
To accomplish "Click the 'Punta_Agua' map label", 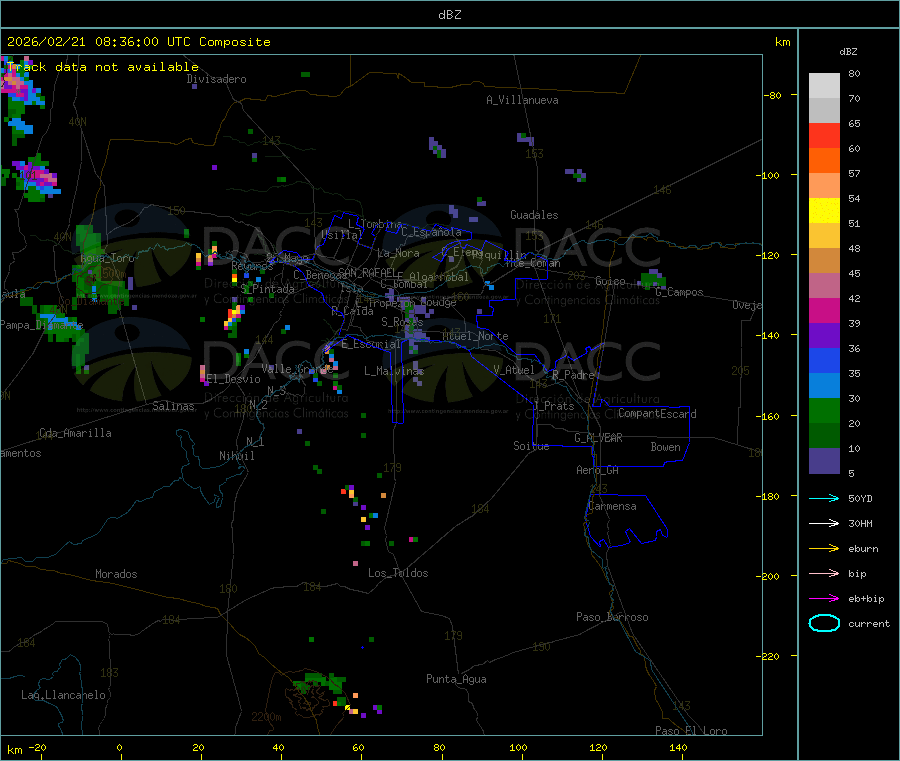I will pyautogui.click(x=456, y=679).
